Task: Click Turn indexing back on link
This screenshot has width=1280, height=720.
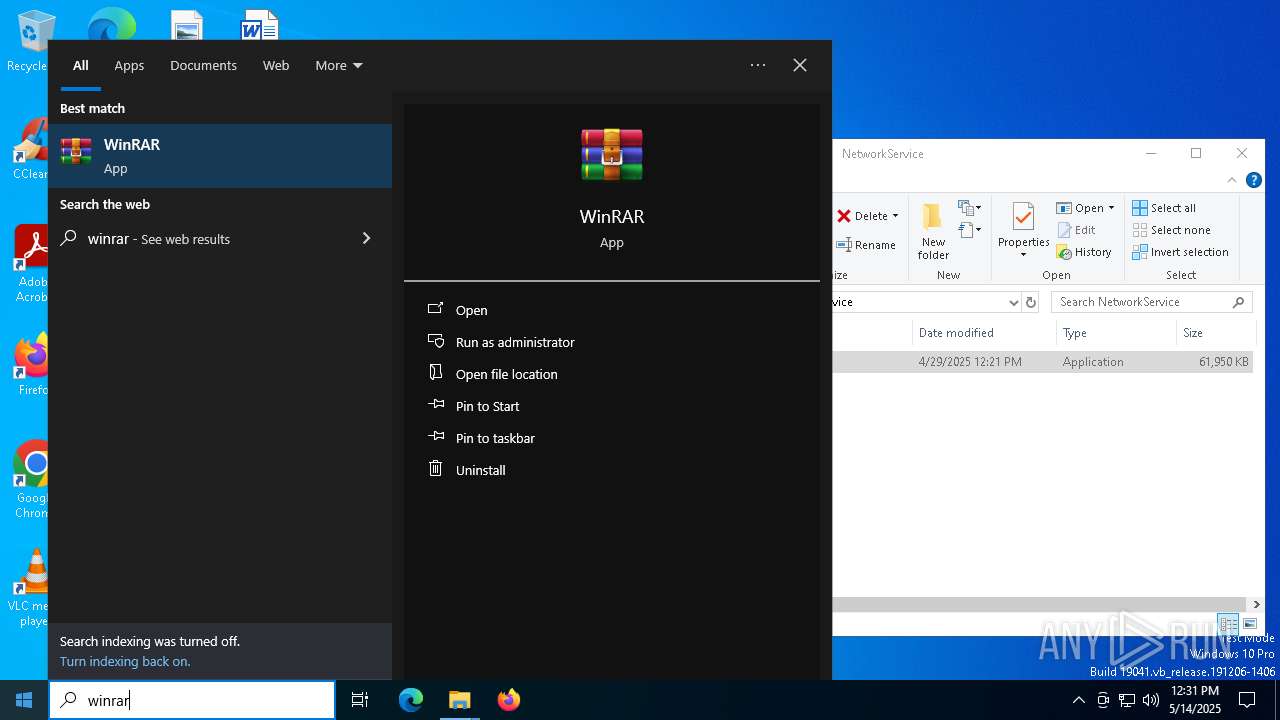Action: pos(125,661)
